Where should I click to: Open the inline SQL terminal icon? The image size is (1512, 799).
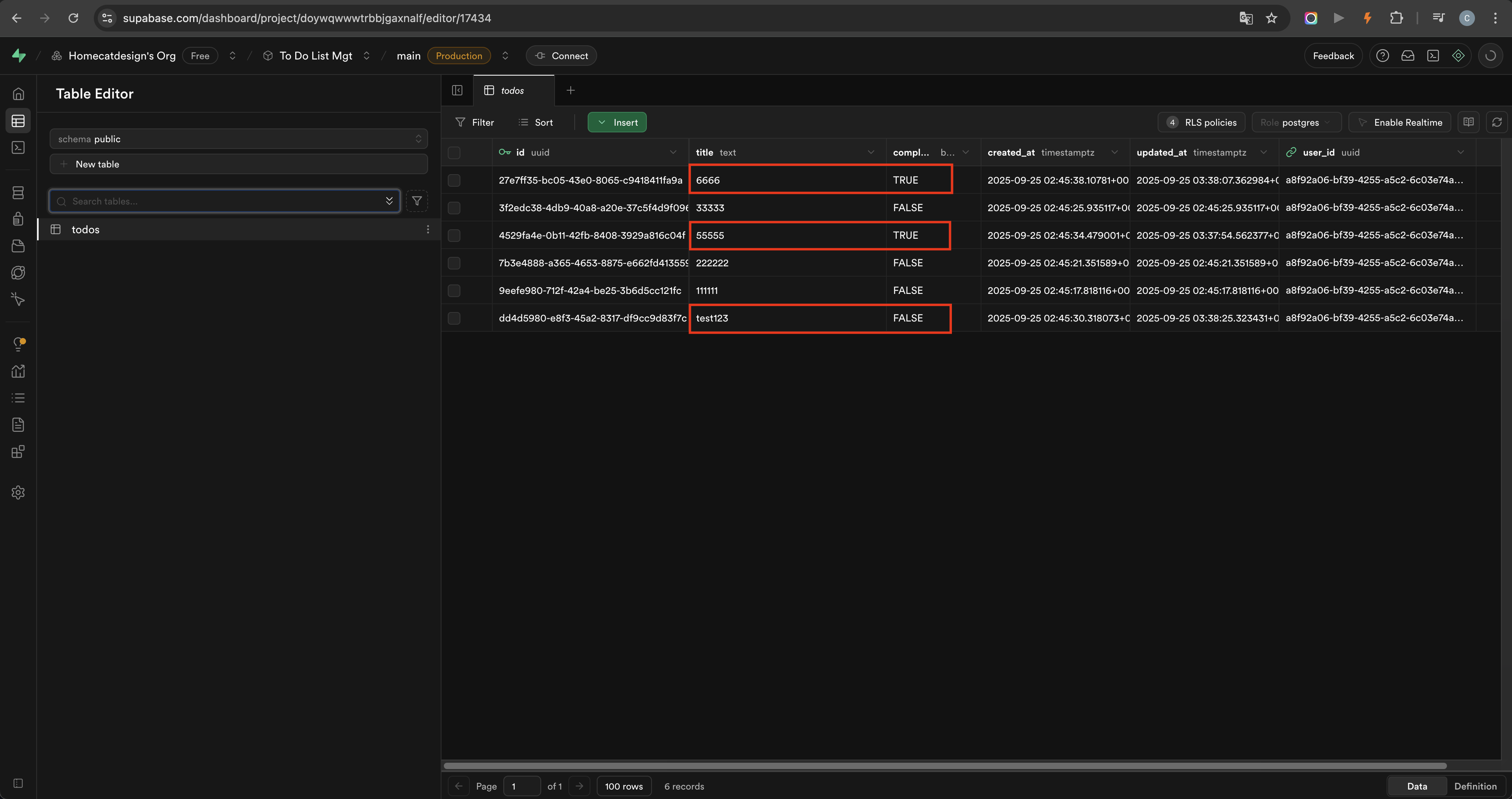(1433, 56)
